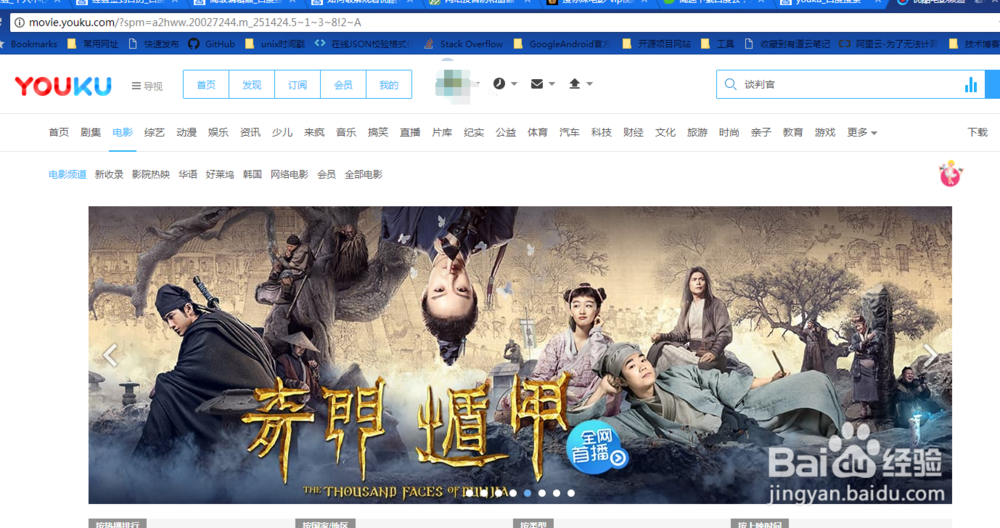
Task: Open the 奇門遁甲 banner image
Action: (x=520, y=355)
